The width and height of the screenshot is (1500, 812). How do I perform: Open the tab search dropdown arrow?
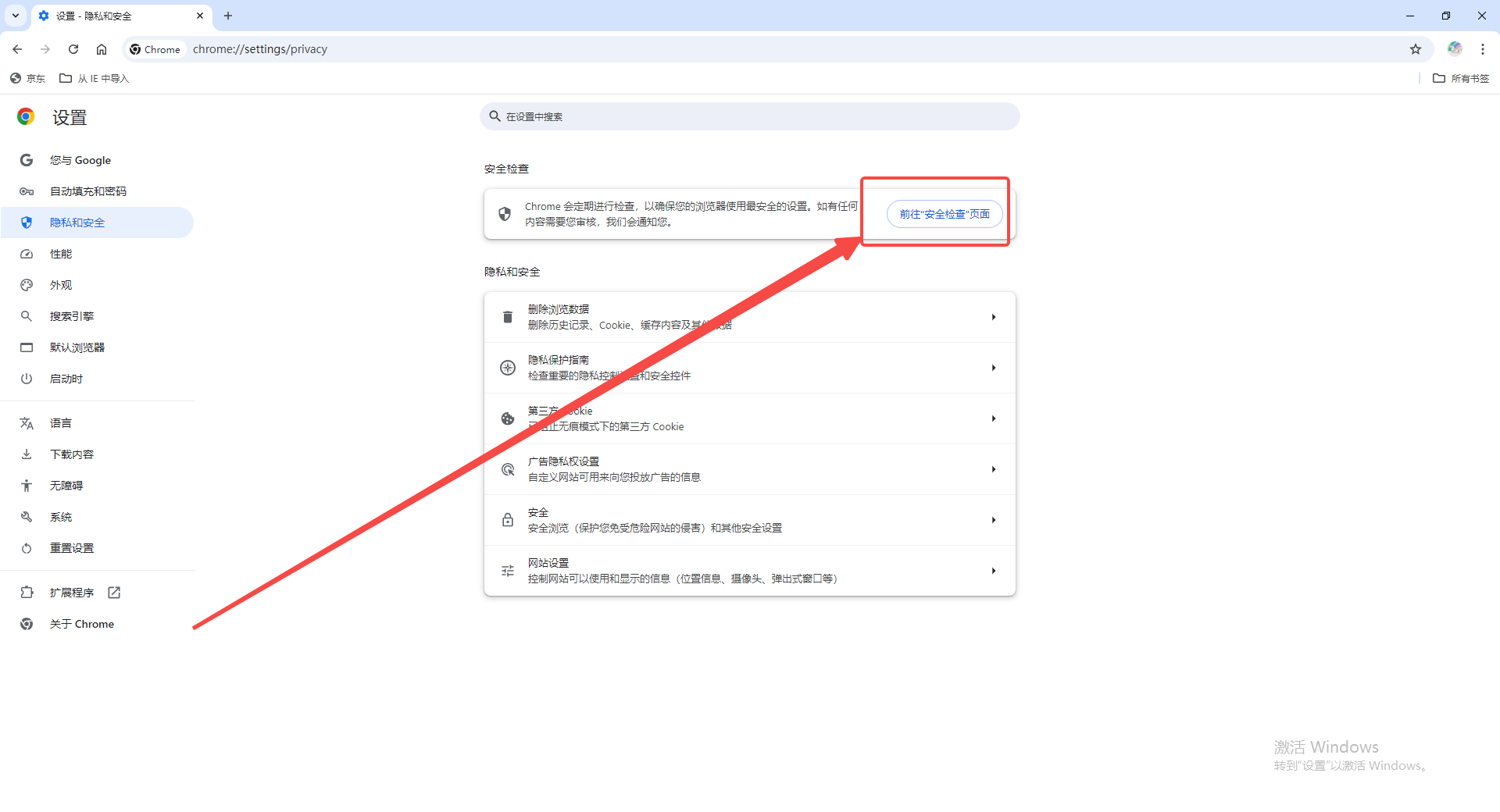tap(16, 16)
